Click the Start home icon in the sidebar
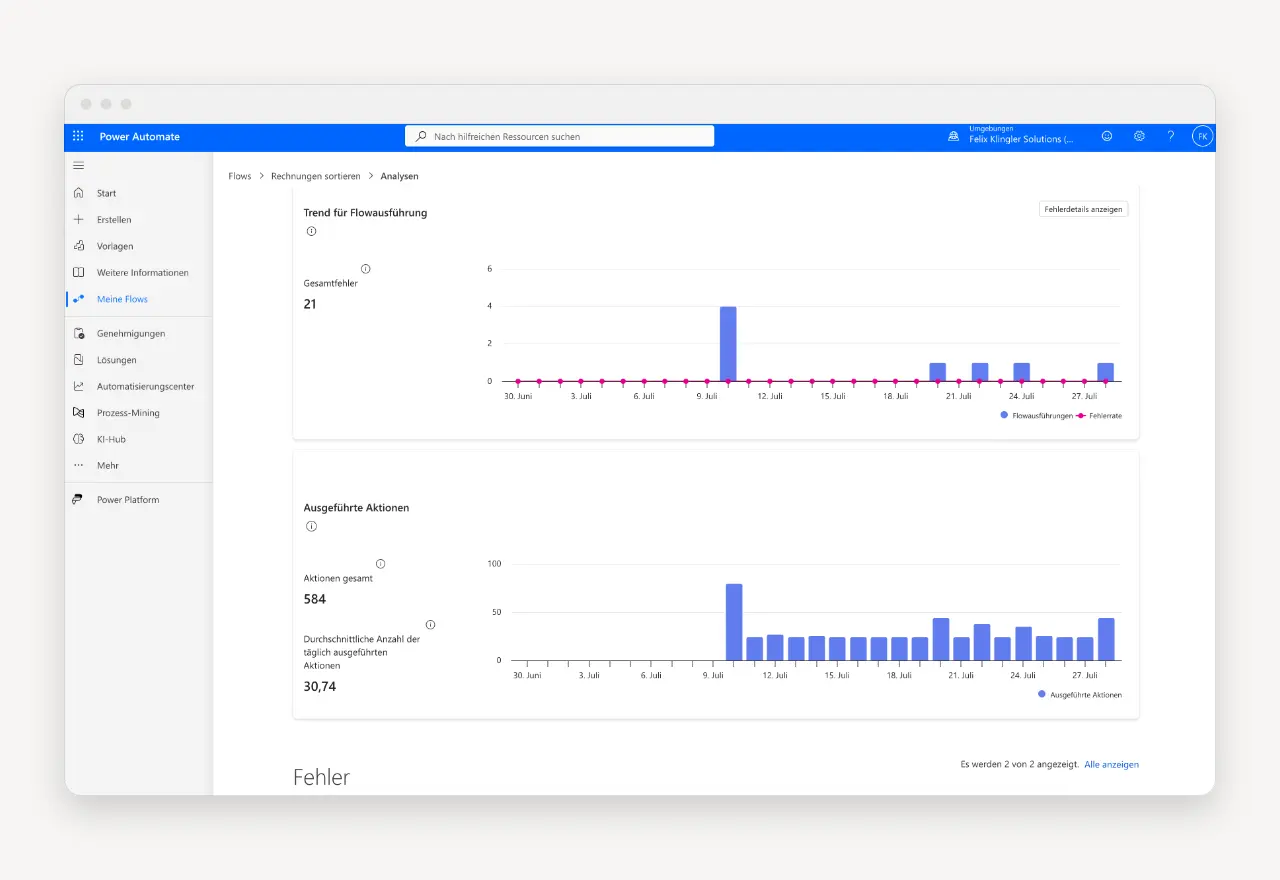1280x880 pixels. click(x=78, y=193)
